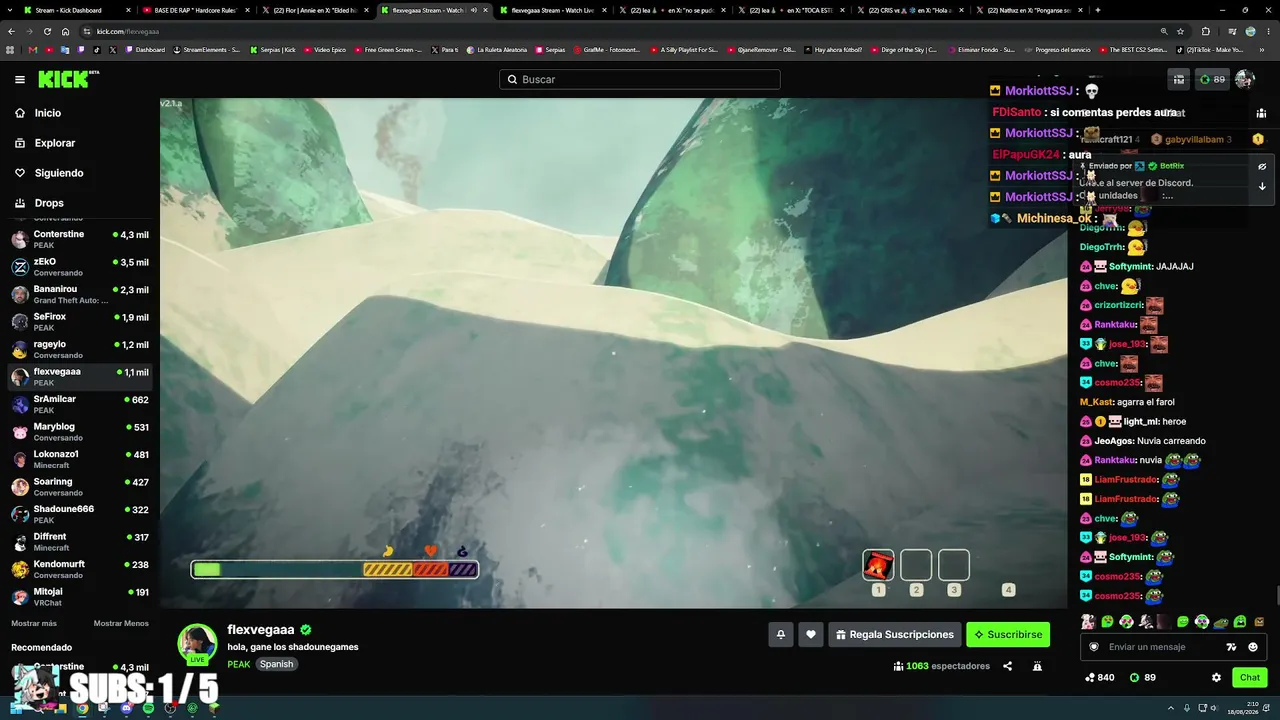Image resolution: width=1280 pixels, height=720 pixels.
Task: Click Mostrar Menos in sidebar
Action: 121,623
